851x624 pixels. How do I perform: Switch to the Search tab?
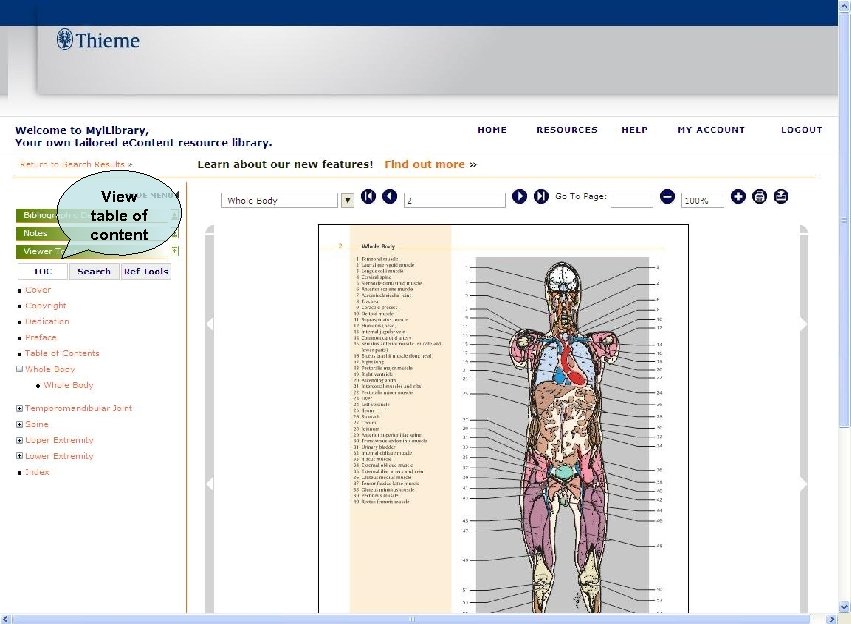coord(94,271)
